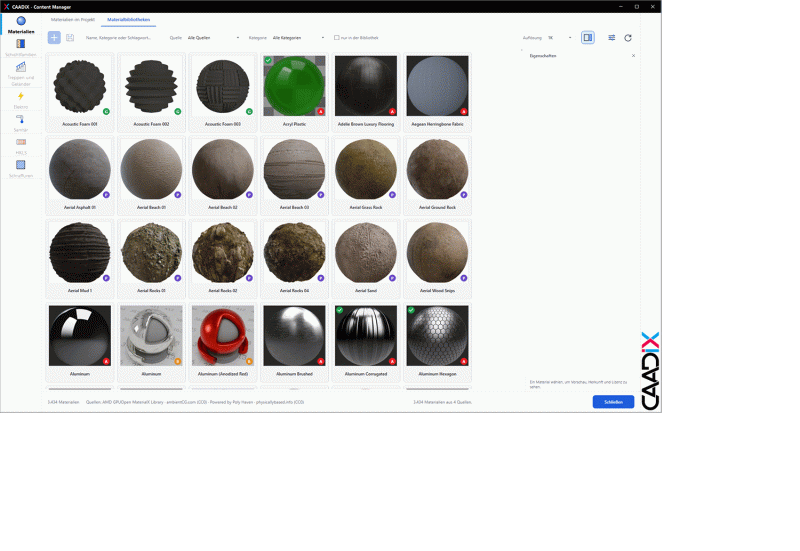Switch to Materialbibliotheken tab
Image resolution: width=800 pixels, height=551 pixels.
[x=129, y=19]
